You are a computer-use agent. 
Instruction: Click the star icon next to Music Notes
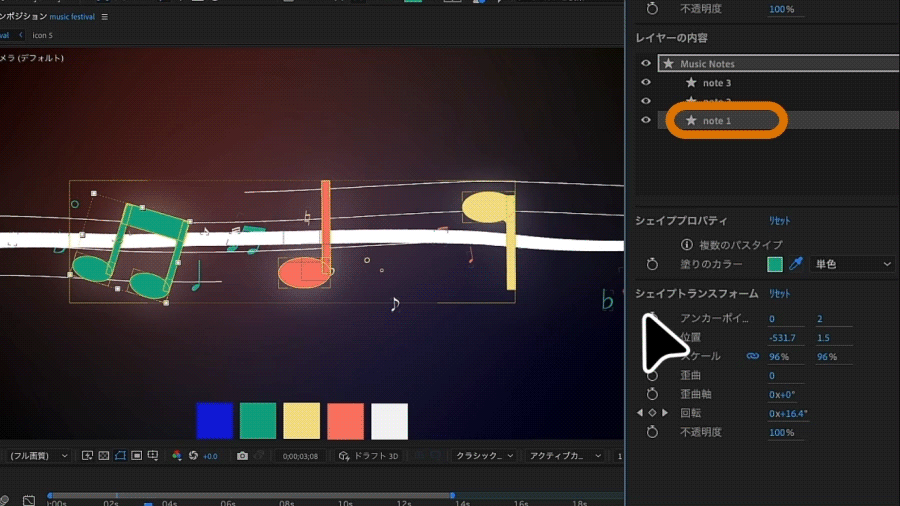tap(669, 64)
